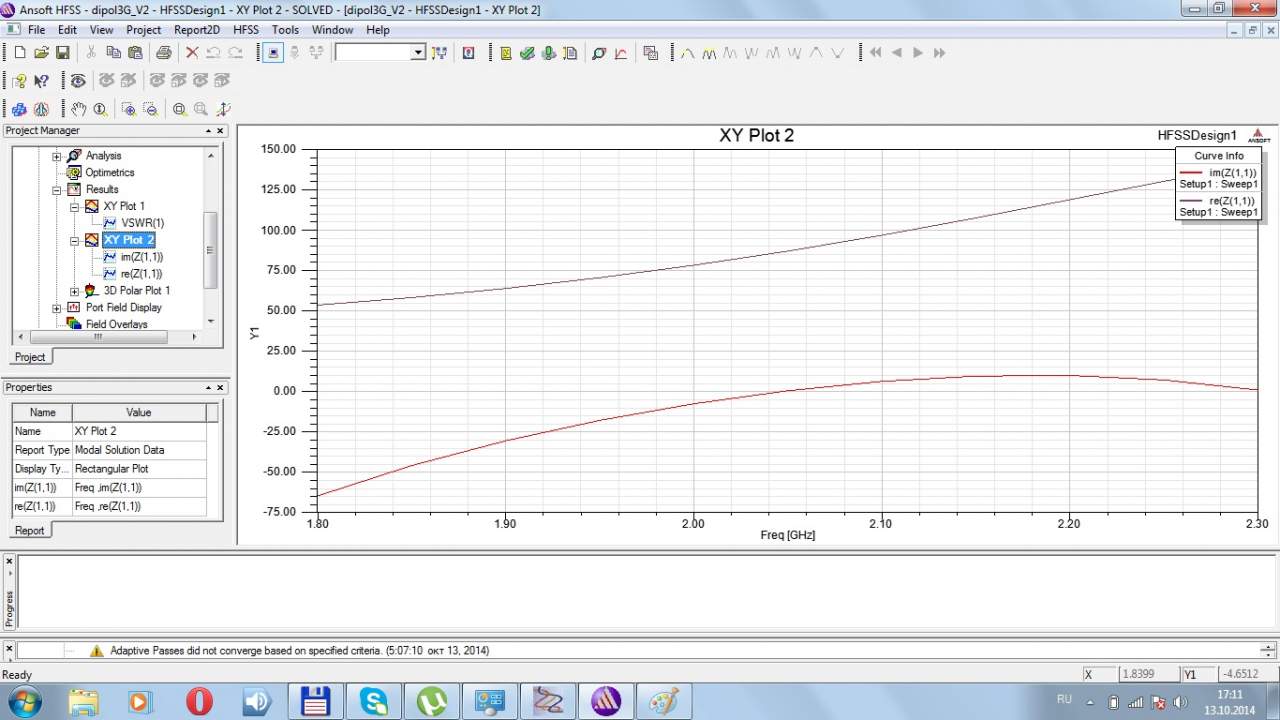
Task: Click the Validate green checkmark icon
Action: (527, 53)
